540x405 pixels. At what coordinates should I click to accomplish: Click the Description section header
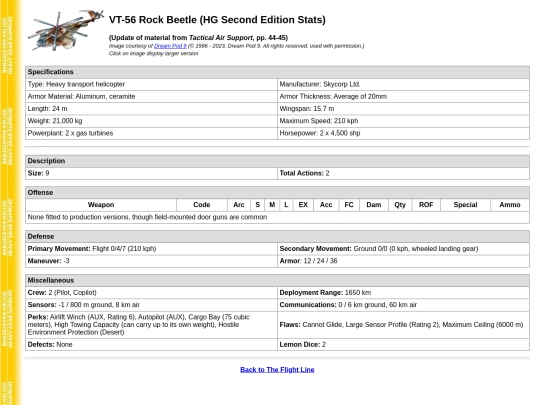click(277, 161)
